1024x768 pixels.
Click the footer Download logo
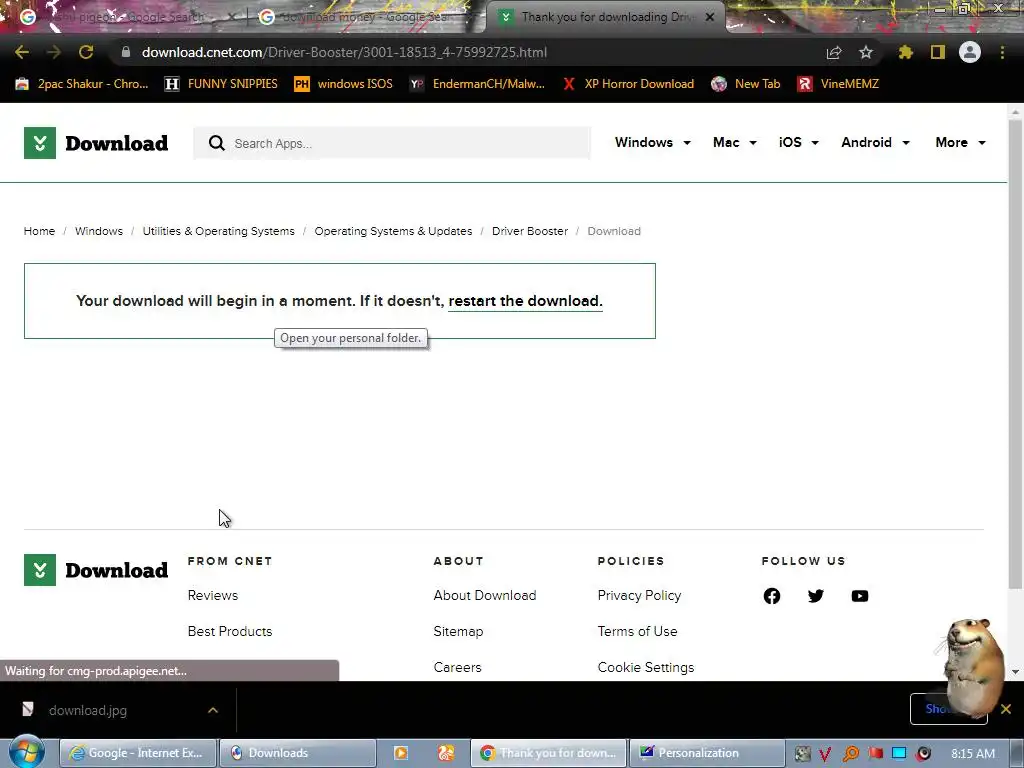[x=96, y=570]
